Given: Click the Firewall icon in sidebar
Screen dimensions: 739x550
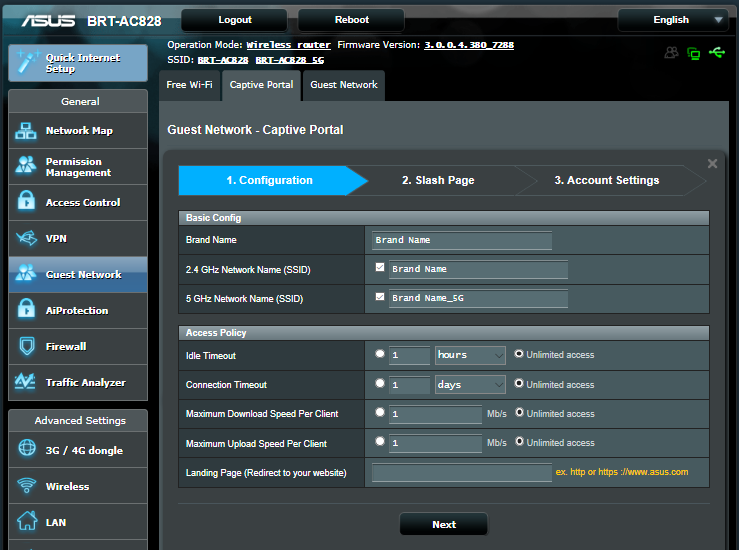Looking at the screenshot, I should click(x=27, y=346).
